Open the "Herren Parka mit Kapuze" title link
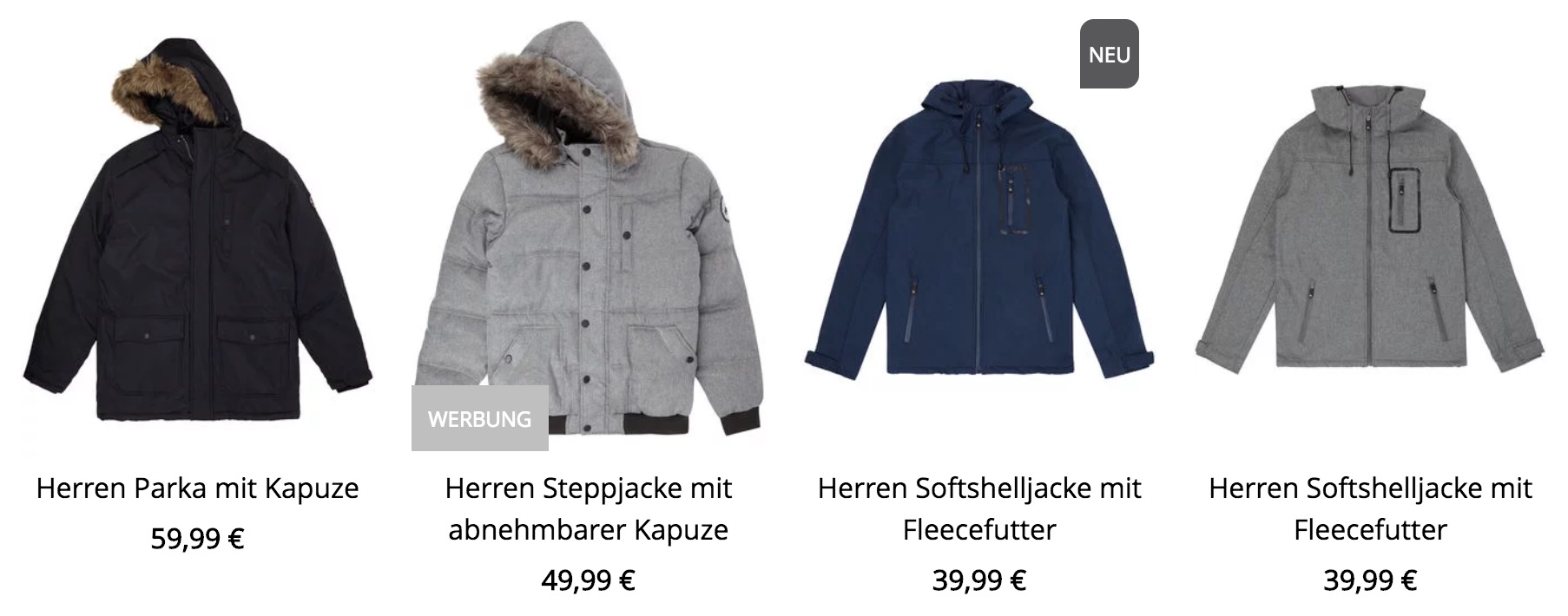Viewport: 1568px width, 616px height. tap(197, 488)
